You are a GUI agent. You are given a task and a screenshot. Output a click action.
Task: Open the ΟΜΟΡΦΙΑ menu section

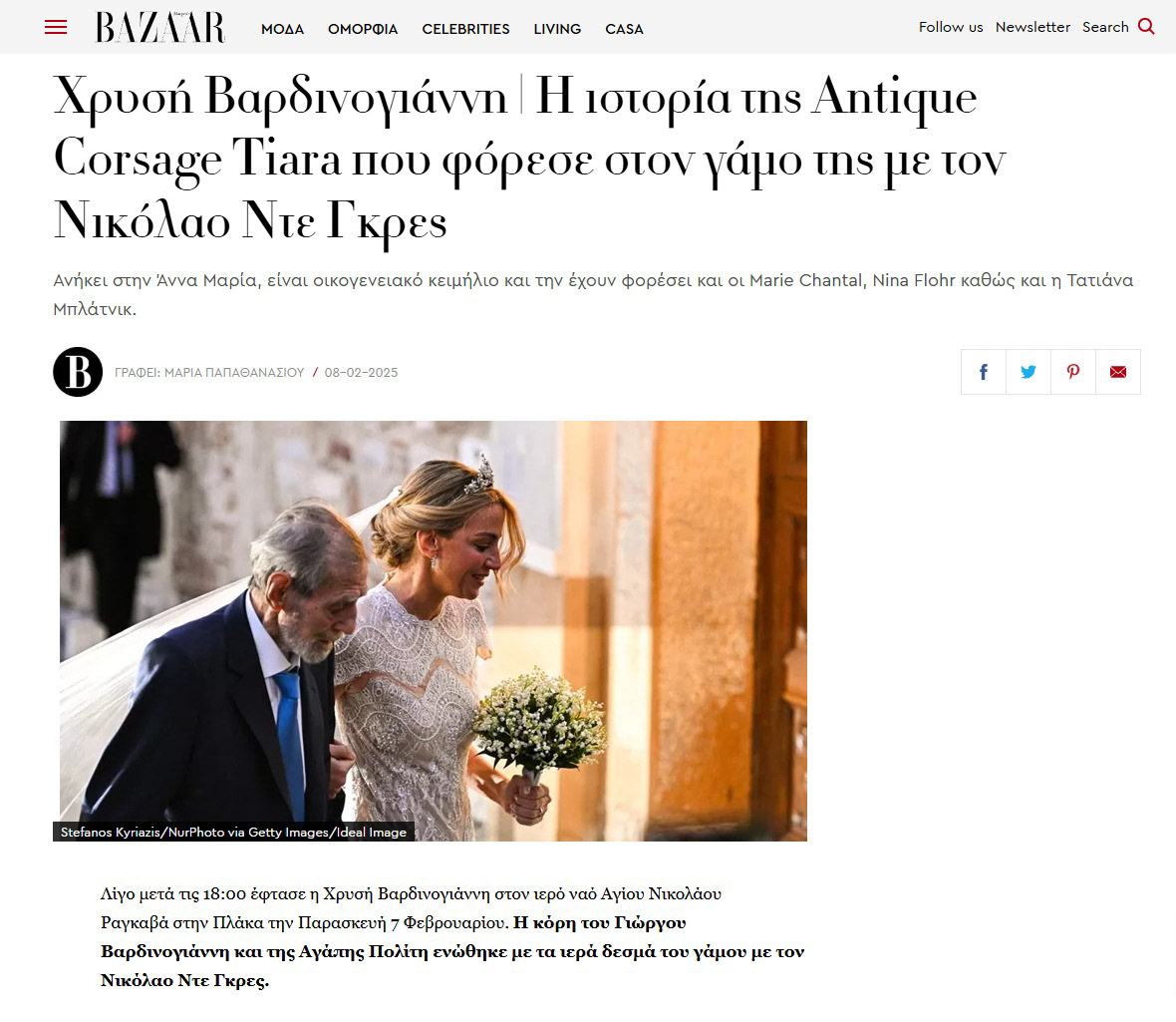tap(363, 29)
